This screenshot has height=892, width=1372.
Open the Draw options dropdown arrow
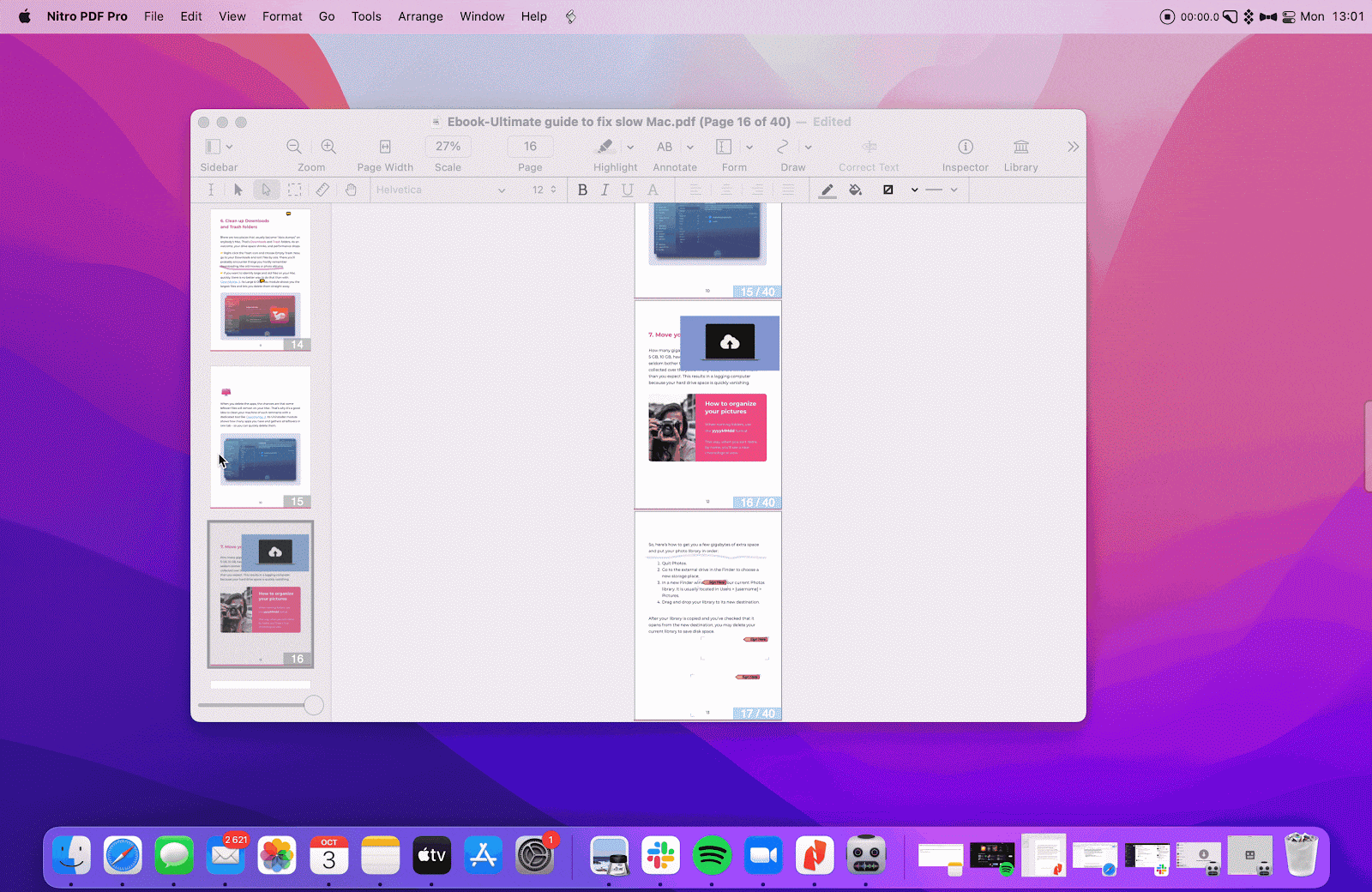(x=808, y=148)
